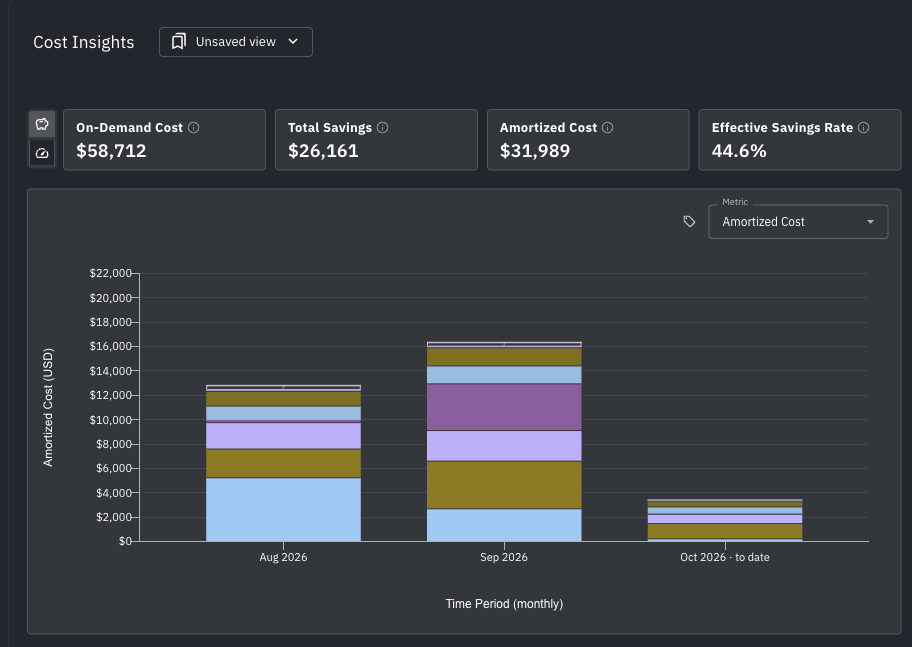Click the olive segment in Oct 2026 bar

pyautogui.click(x=725, y=531)
